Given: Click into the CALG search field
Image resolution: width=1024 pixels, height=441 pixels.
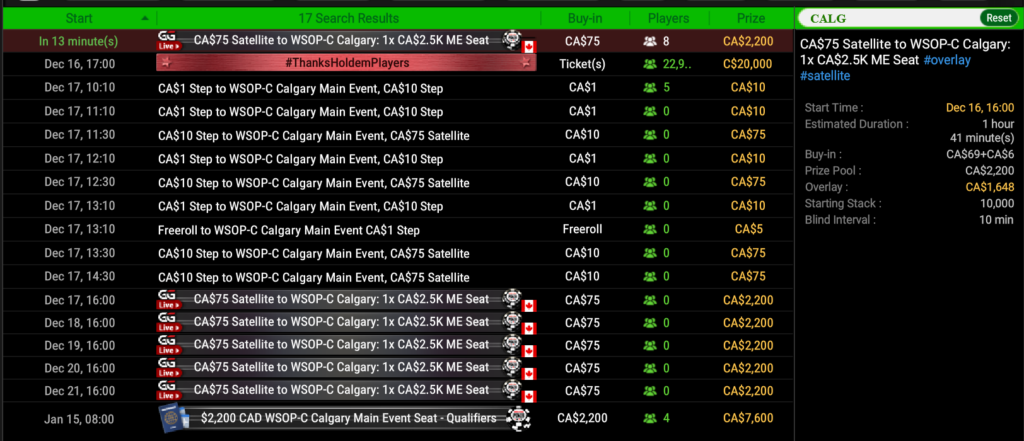Looking at the screenshot, I should 890,18.
